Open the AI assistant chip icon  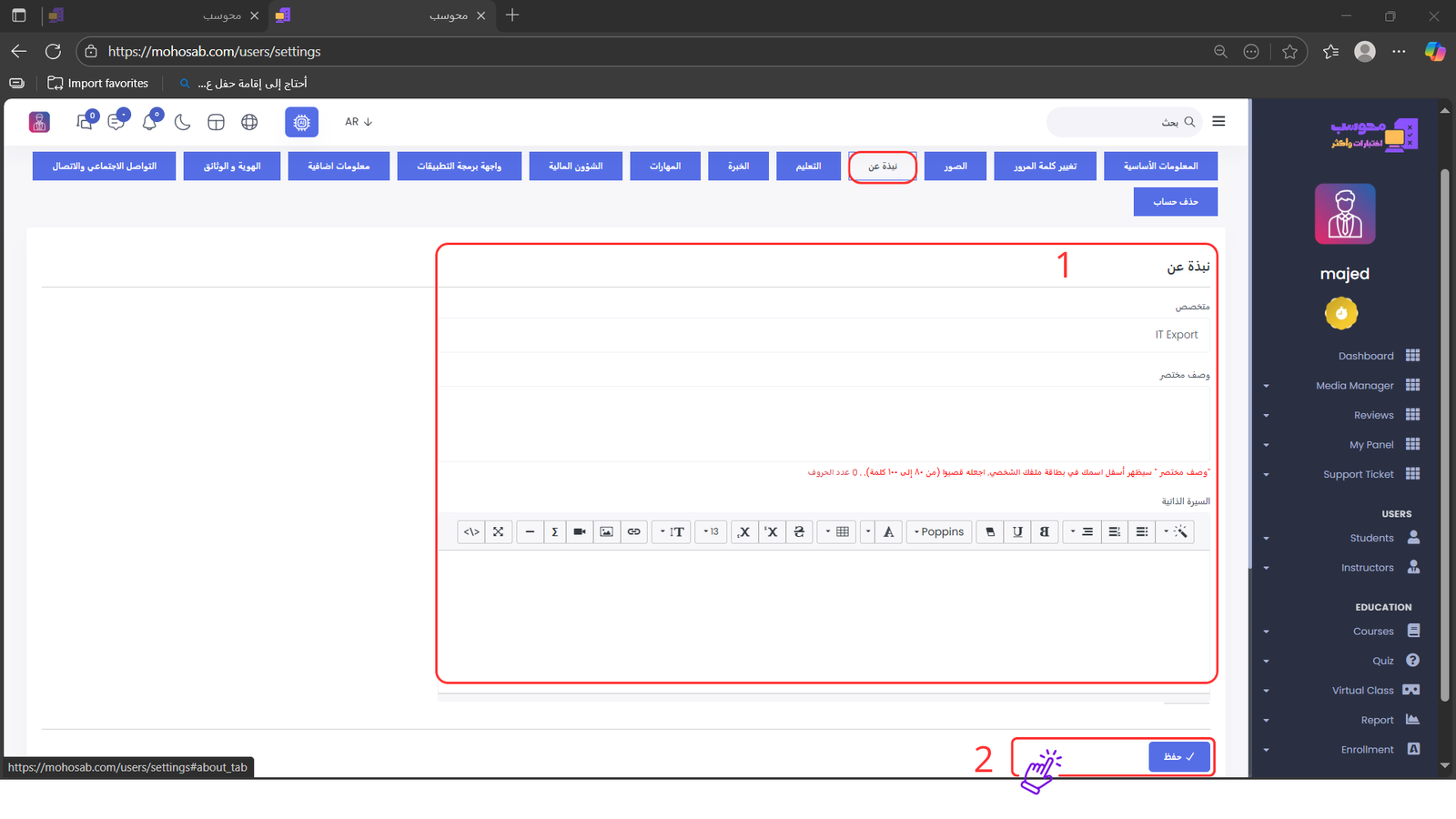click(301, 122)
